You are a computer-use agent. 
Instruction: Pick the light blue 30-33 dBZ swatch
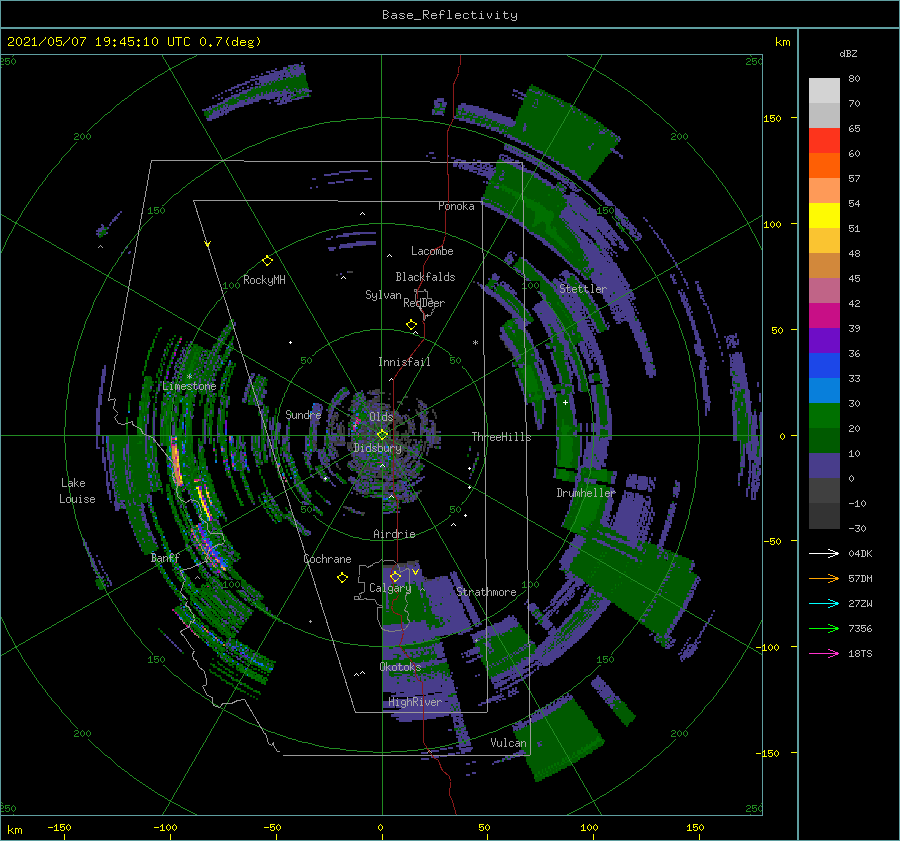[824, 391]
